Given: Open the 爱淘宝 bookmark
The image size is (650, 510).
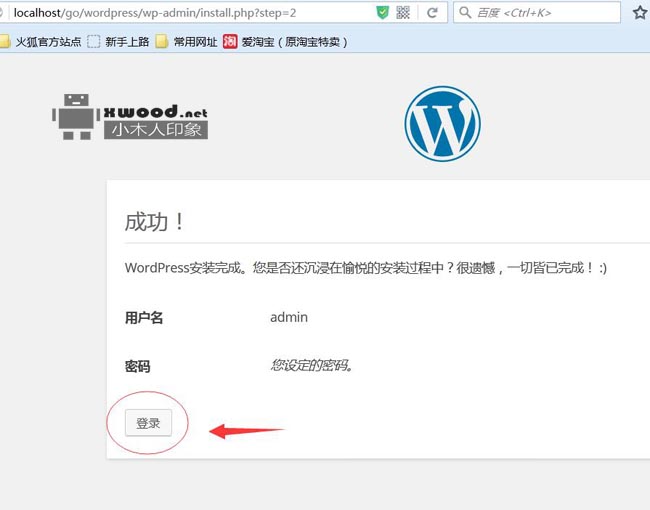Looking at the screenshot, I should (285, 41).
